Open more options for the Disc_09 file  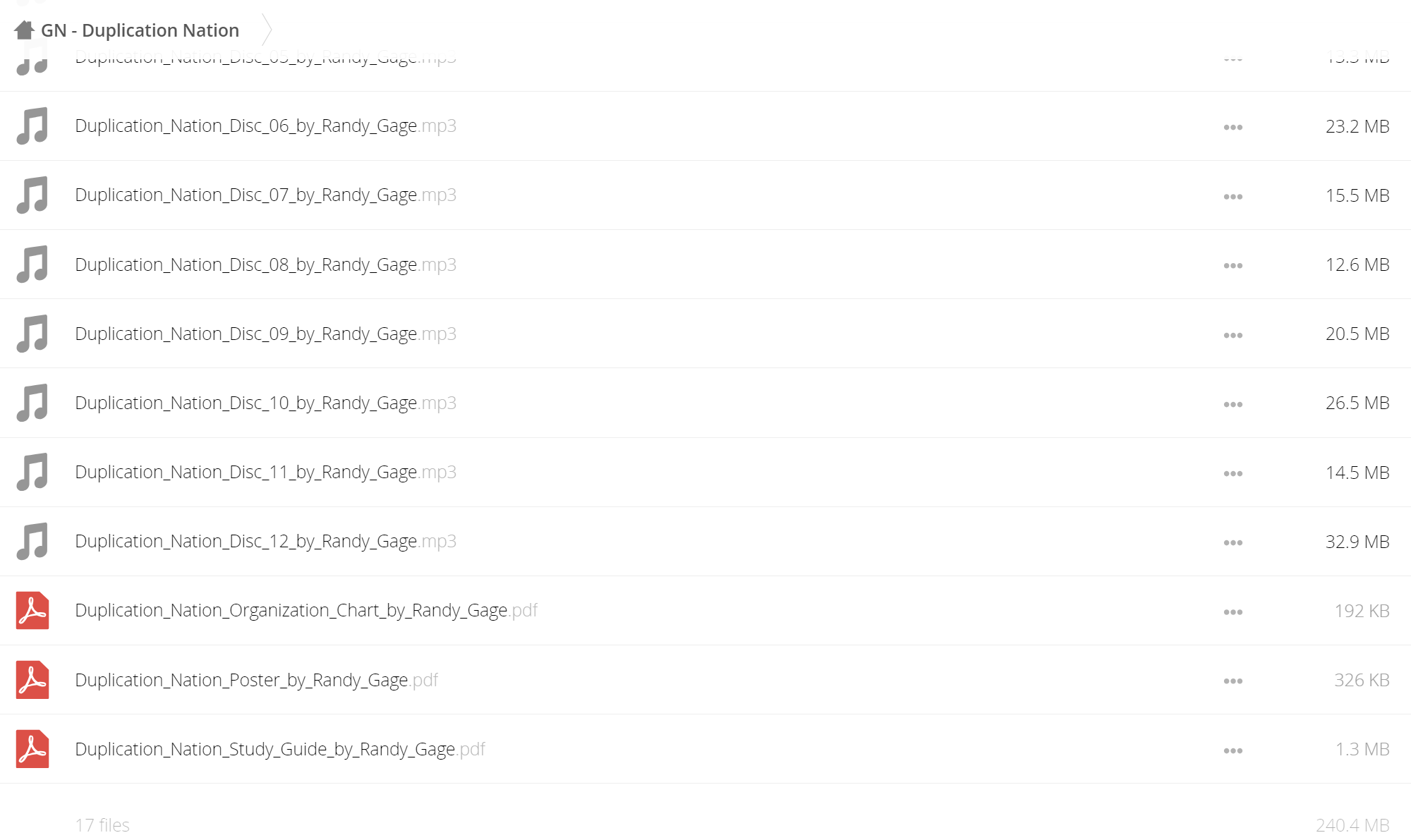coord(1233,335)
